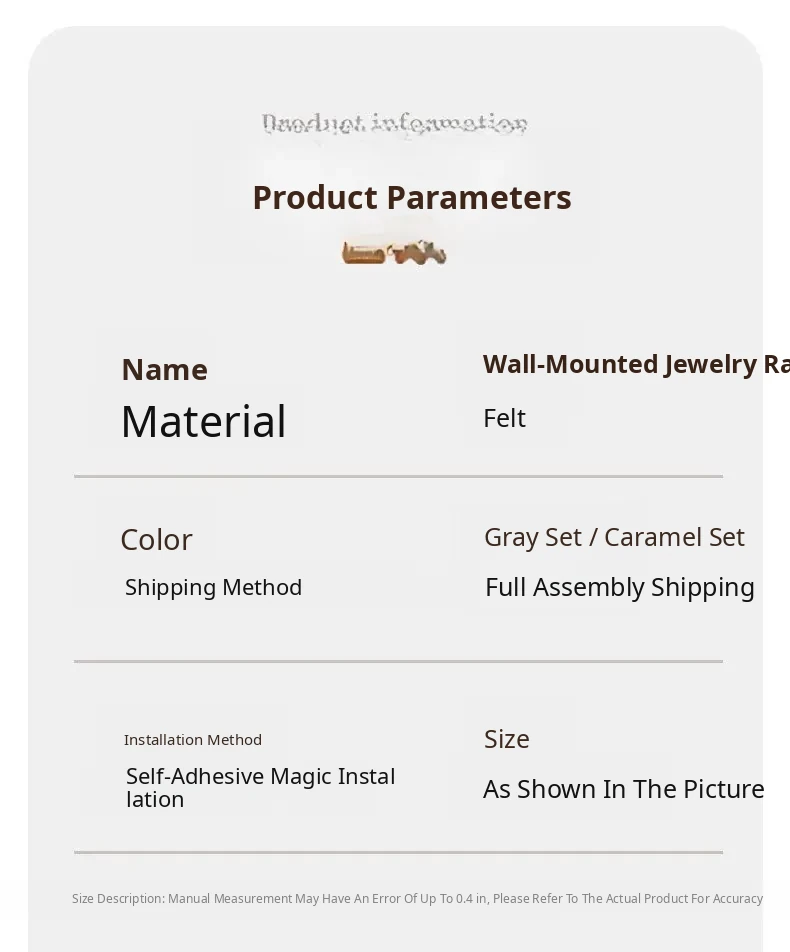Click the Shipping Method label
This screenshot has height=952, width=790.
pyautogui.click(x=213, y=587)
